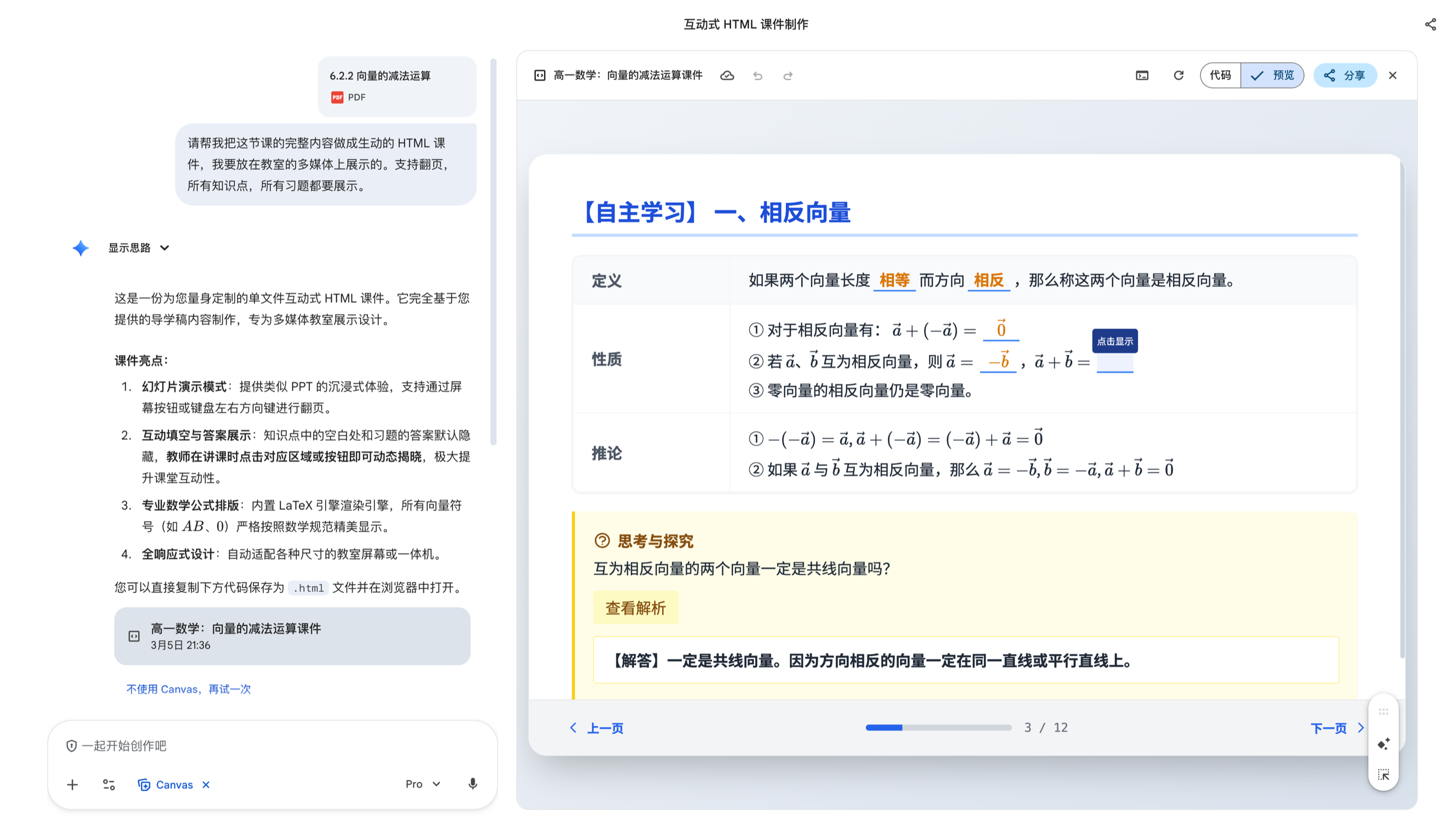The width and height of the screenshot is (1456, 822).
Task: Switch to the 代码 code tab
Action: click(1220, 76)
